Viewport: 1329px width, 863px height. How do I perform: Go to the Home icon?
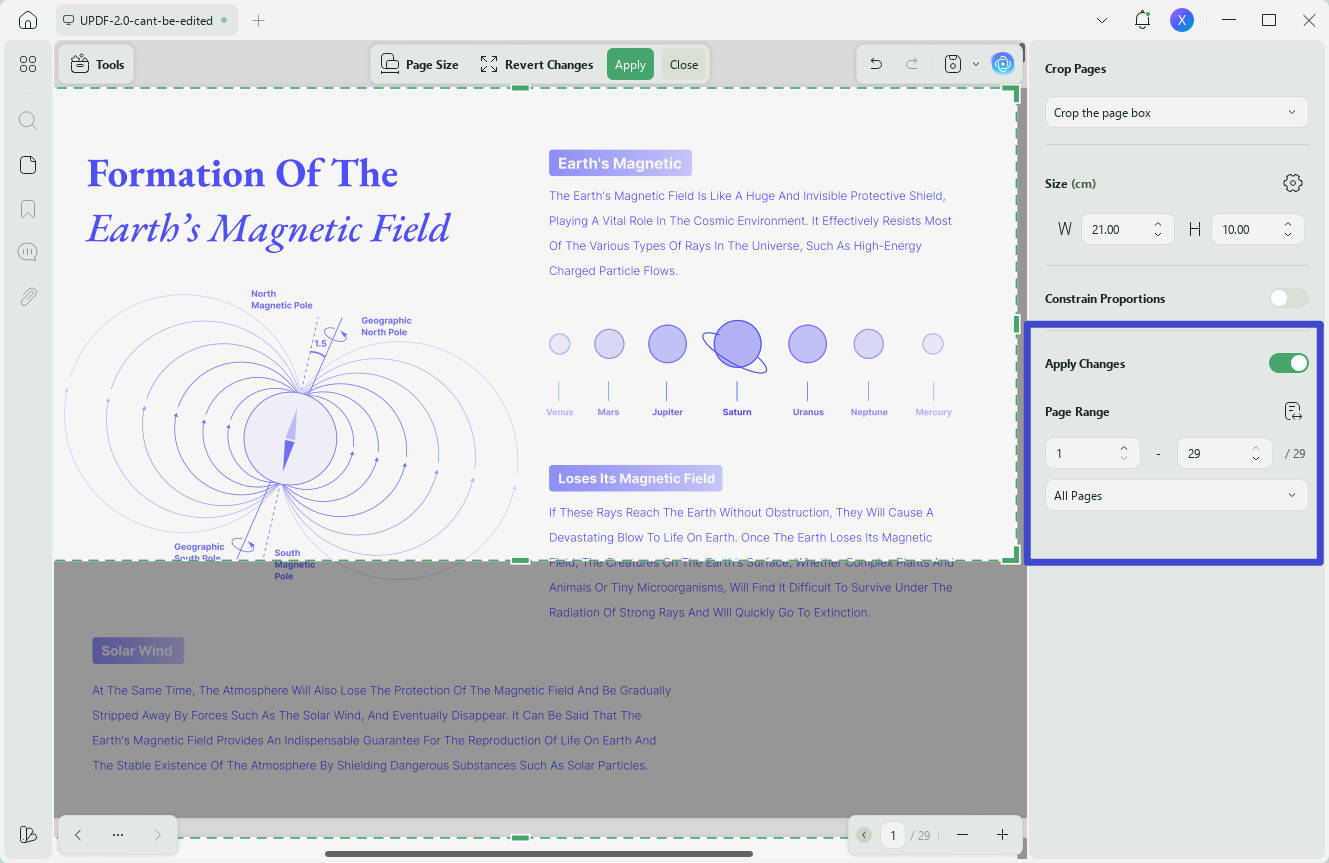28,20
